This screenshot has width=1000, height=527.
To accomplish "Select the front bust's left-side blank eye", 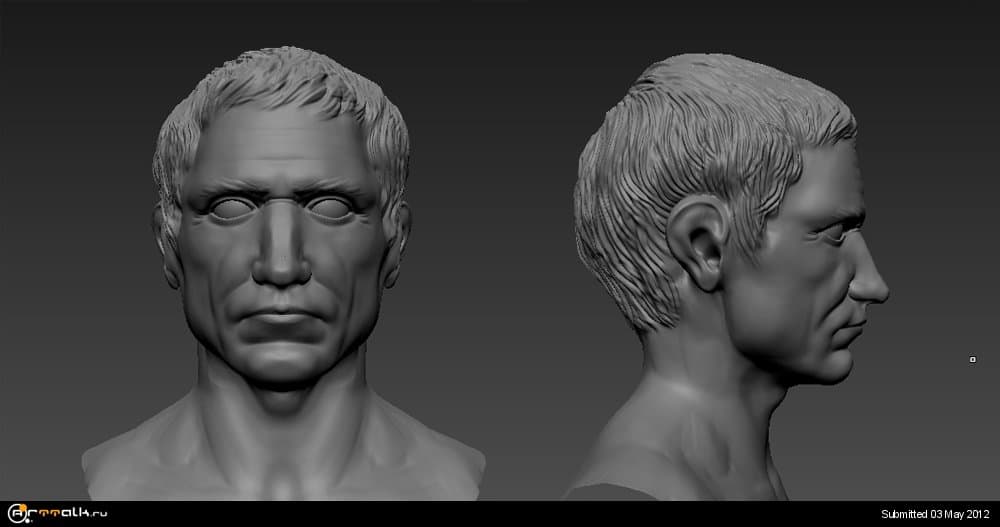I will click(227, 208).
